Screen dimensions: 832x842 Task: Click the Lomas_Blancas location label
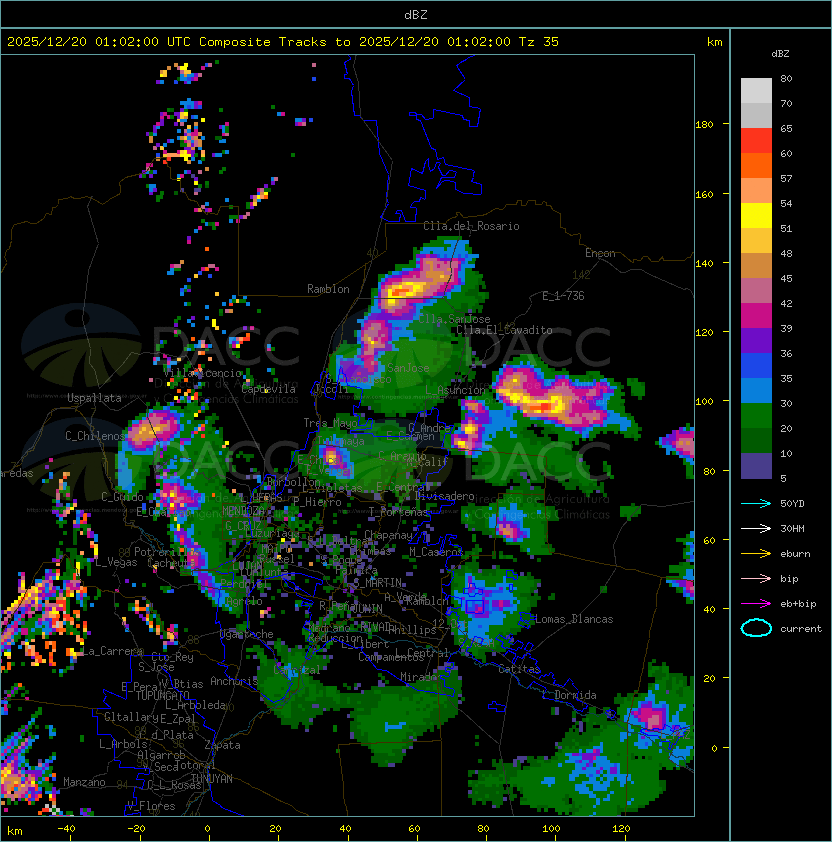[x=574, y=619]
